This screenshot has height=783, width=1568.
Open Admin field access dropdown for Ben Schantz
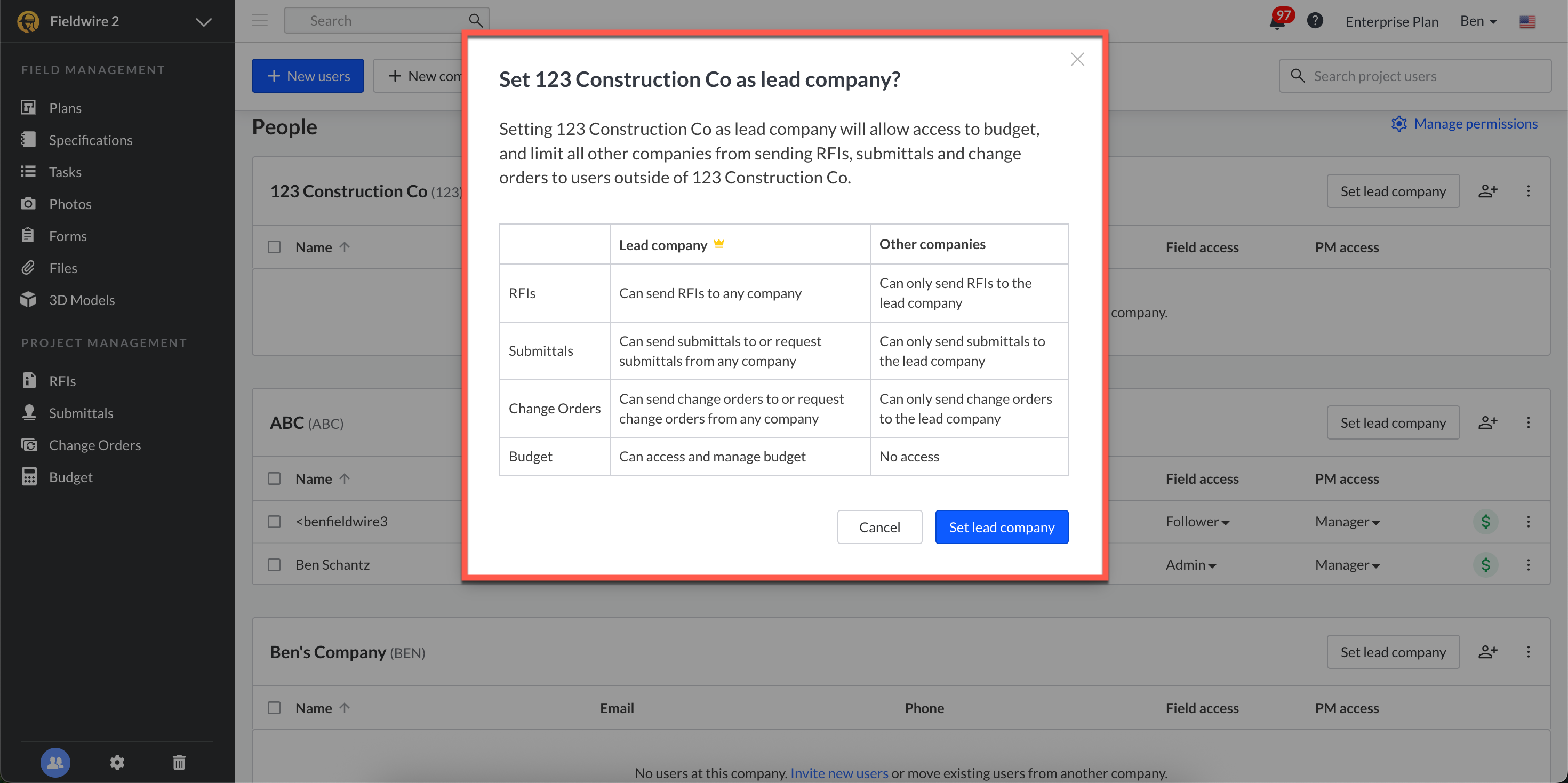[1190, 565]
